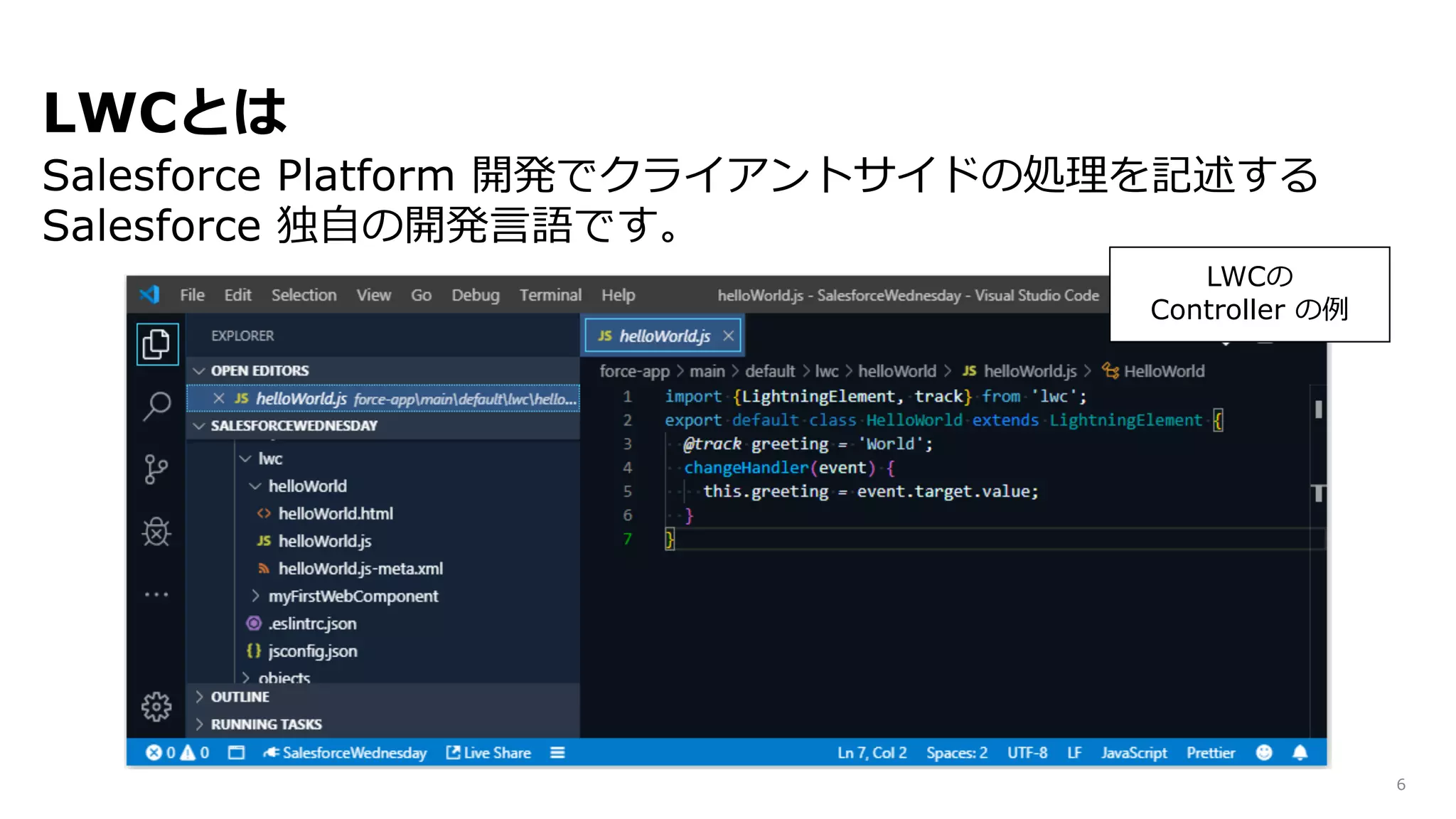The width and height of the screenshot is (1456, 819).
Task: Open the Explorer activity bar icon
Action: (x=157, y=344)
